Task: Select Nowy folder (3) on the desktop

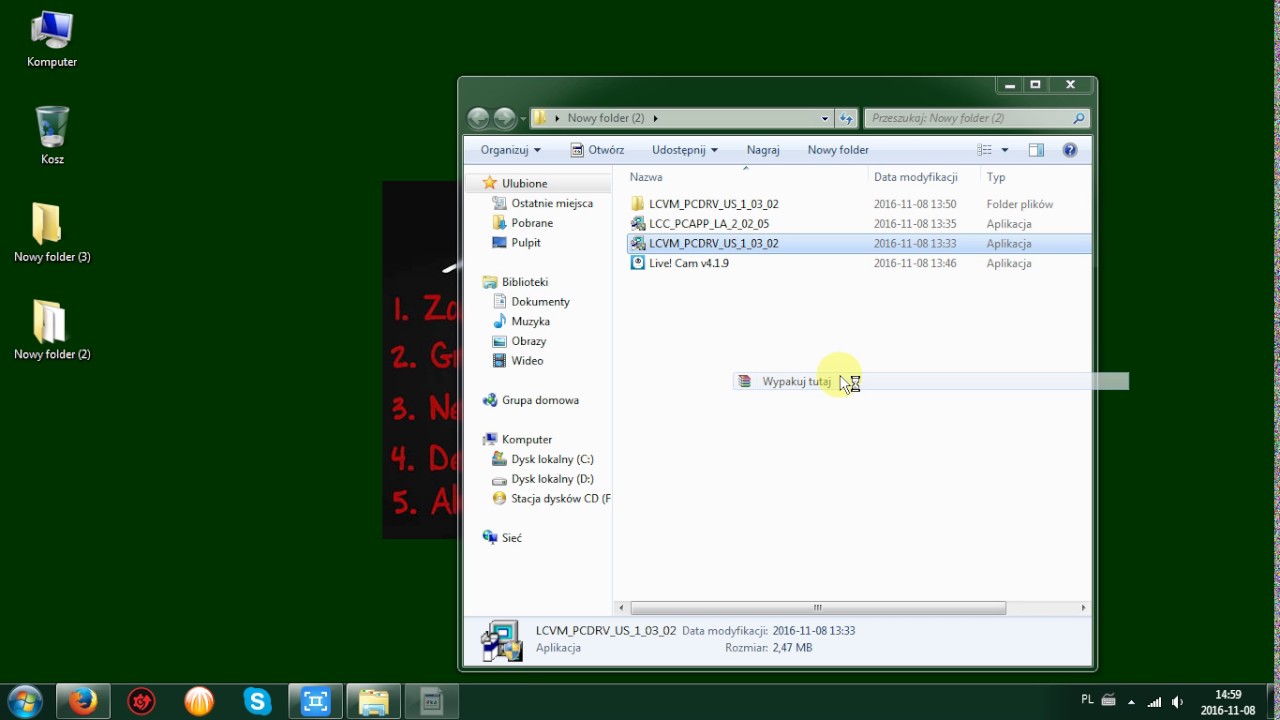Action: coord(52,233)
